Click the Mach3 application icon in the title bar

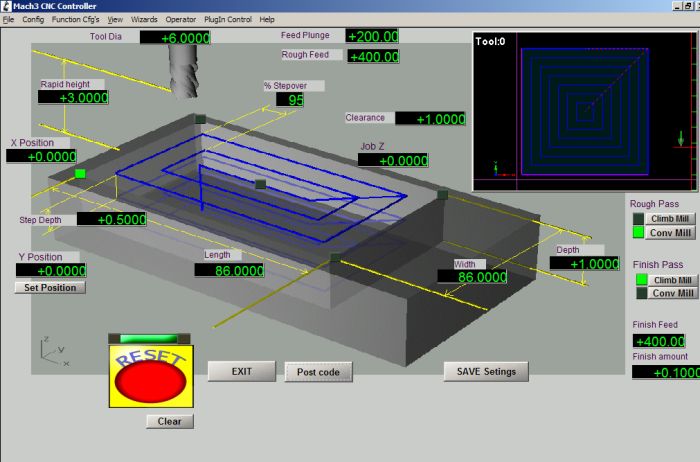[6, 6]
